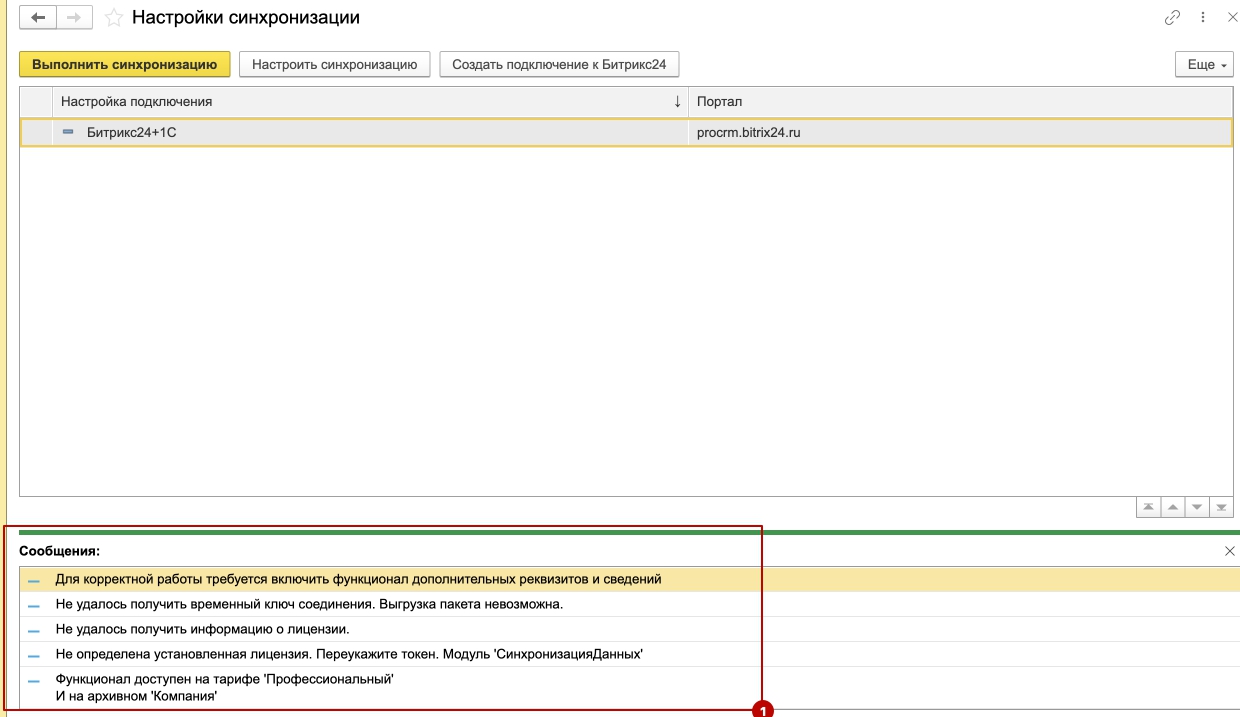This screenshot has height=717, width=1240.
Task: Open Настроить синхронизацию
Action: pyautogui.click(x=334, y=65)
